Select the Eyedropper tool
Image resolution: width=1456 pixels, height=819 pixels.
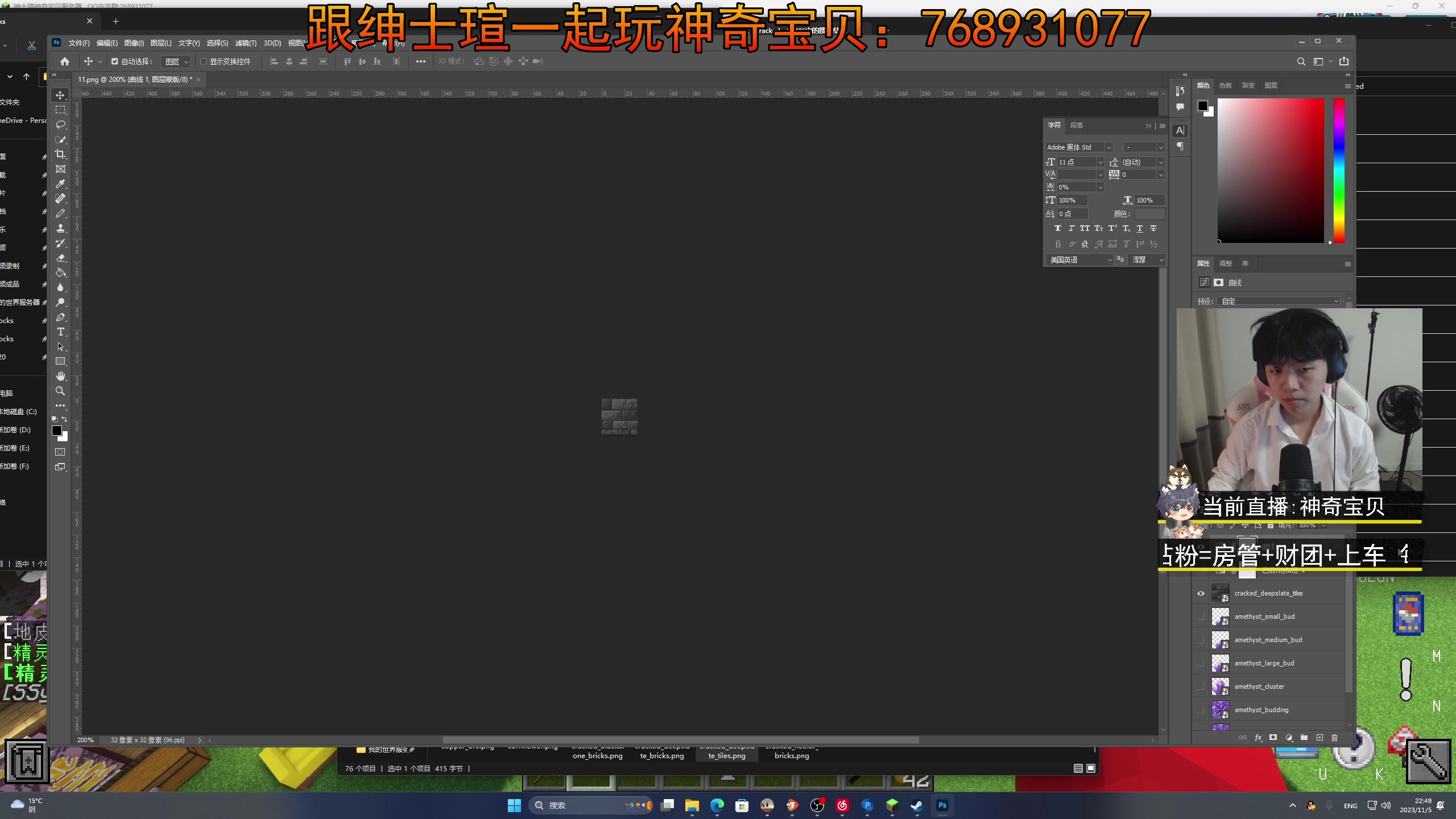[60, 184]
